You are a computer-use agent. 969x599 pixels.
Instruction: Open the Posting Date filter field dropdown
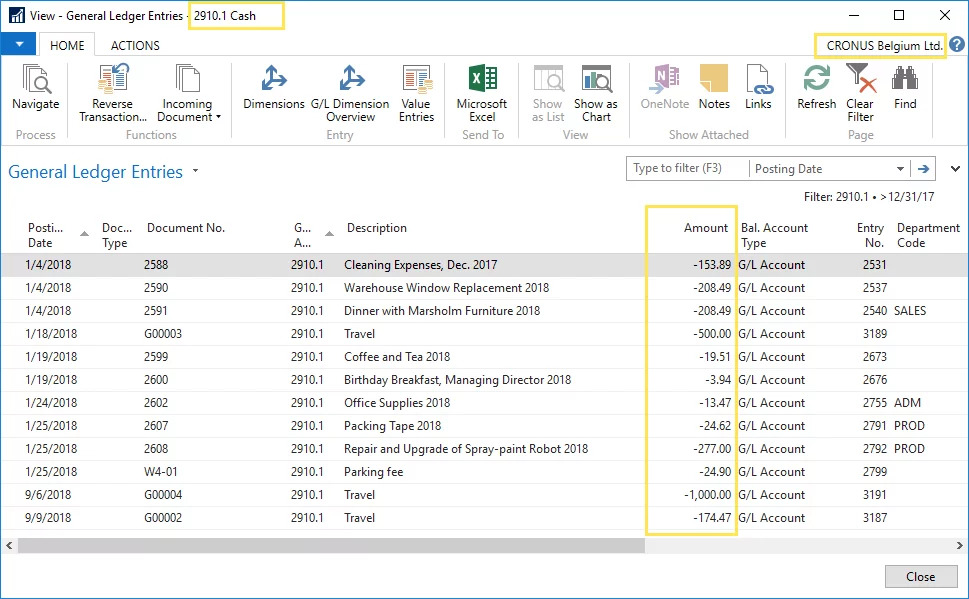900,169
